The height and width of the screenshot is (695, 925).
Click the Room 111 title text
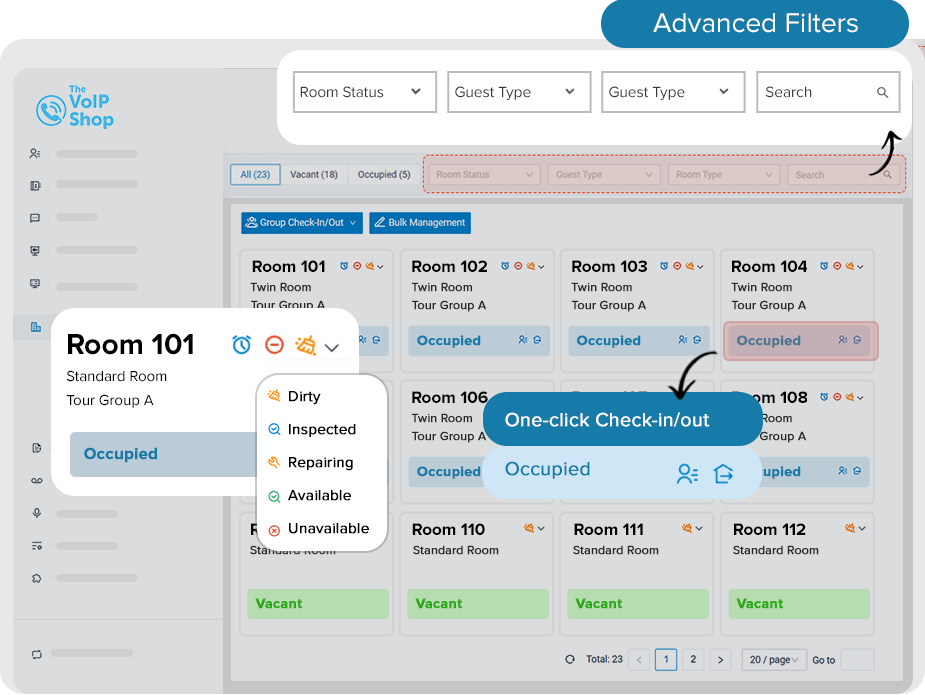coord(609,529)
